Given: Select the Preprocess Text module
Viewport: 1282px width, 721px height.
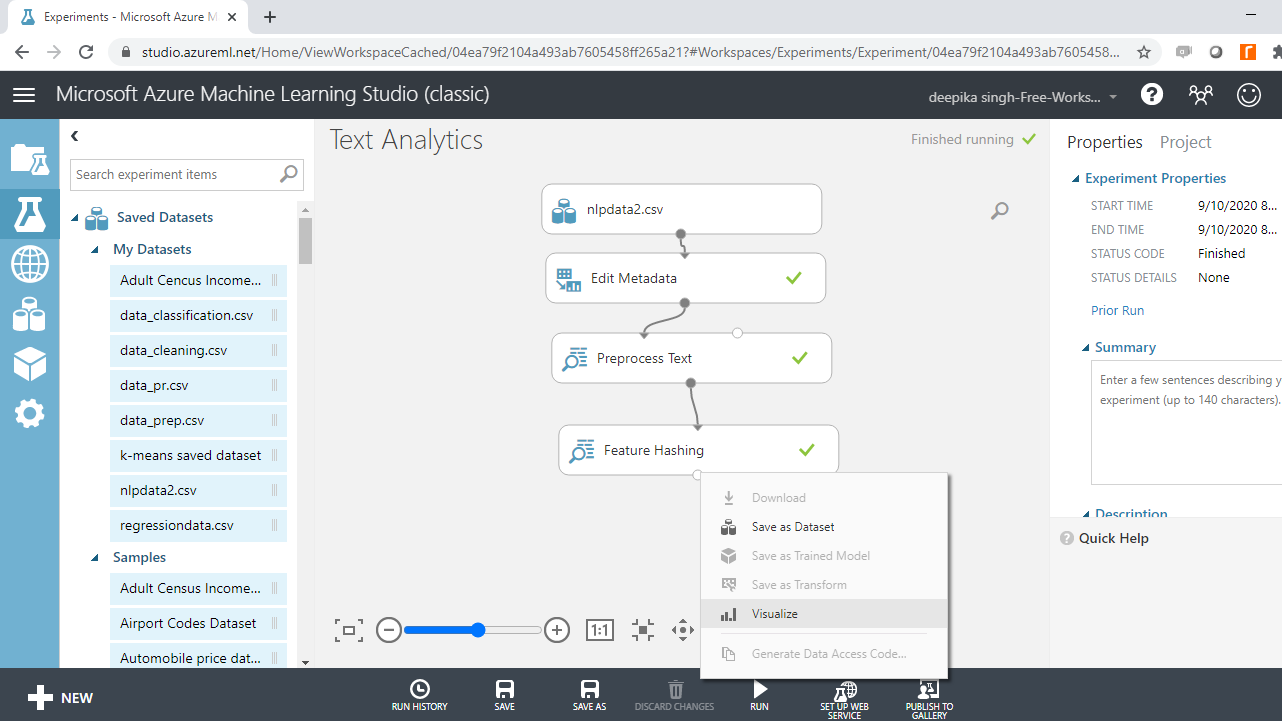Looking at the screenshot, I should 692,358.
